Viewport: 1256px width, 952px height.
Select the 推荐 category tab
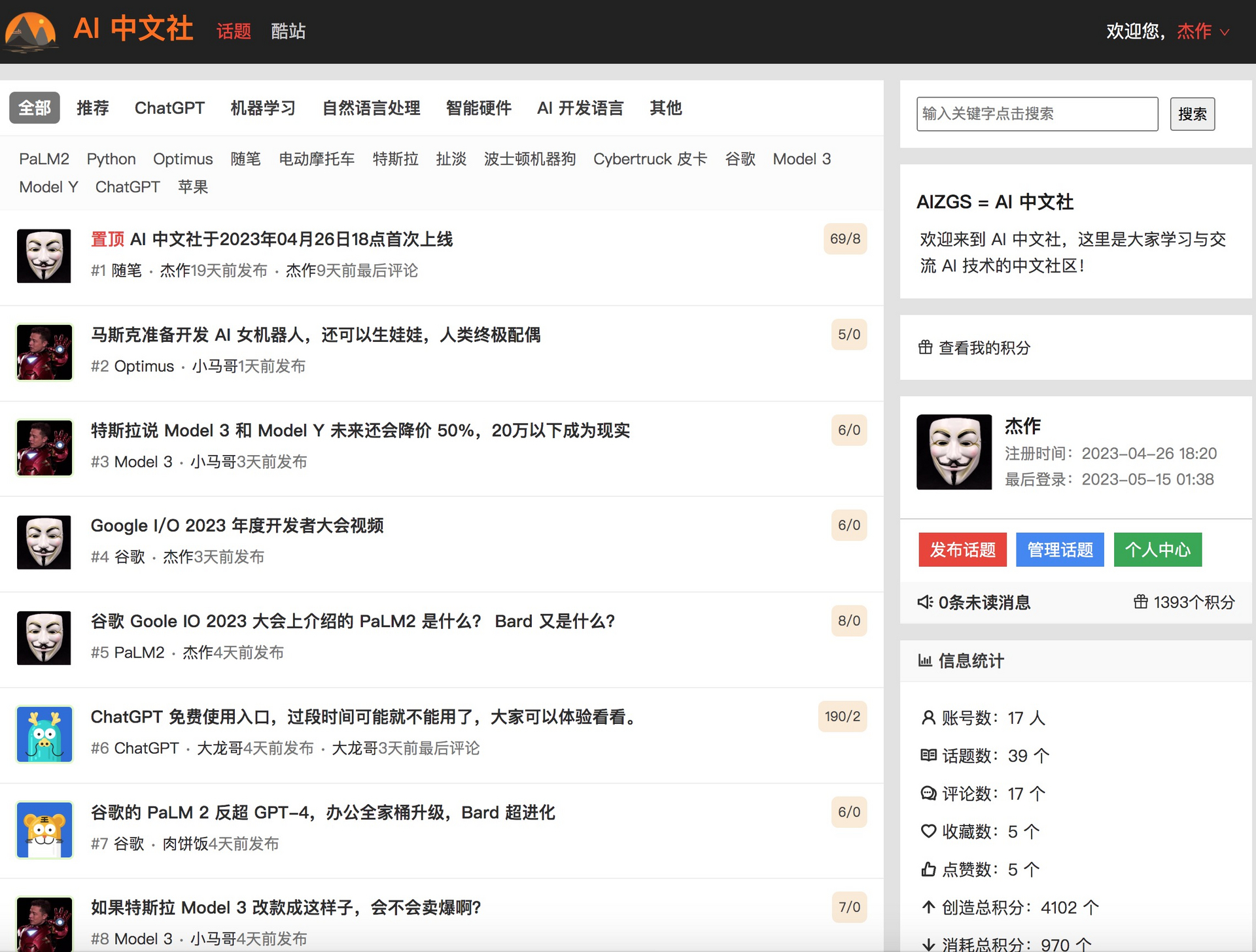pyautogui.click(x=92, y=108)
